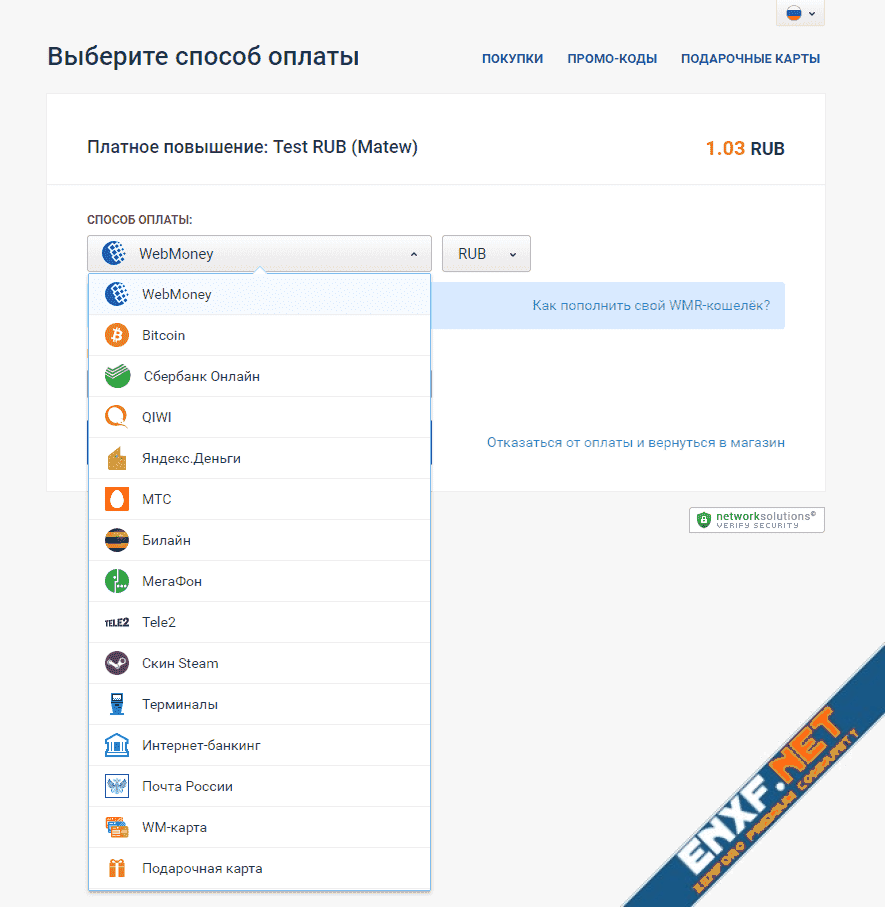Click the Network Solutions security badge
Screen dimensions: 885x907
[756, 520]
